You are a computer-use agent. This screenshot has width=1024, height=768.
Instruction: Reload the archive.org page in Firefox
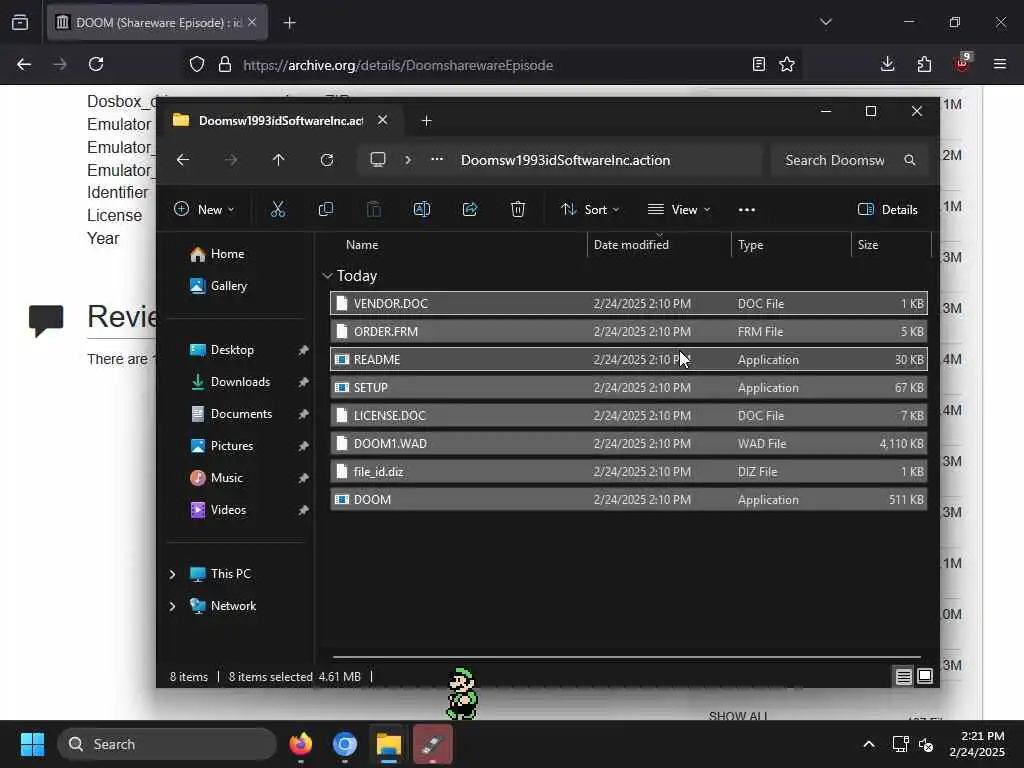pos(96,64)
